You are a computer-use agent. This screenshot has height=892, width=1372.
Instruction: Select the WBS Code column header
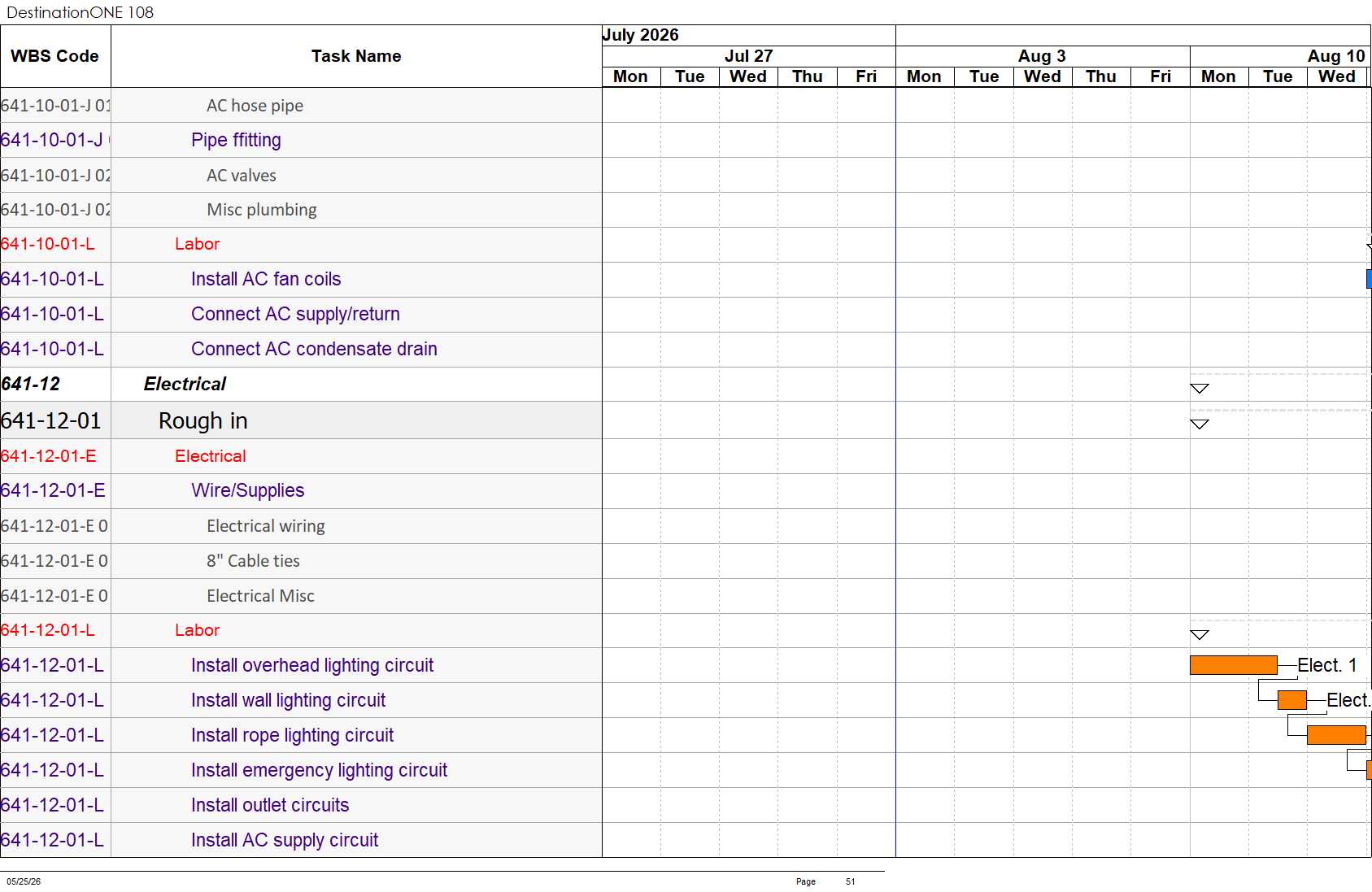coord(54,56)
